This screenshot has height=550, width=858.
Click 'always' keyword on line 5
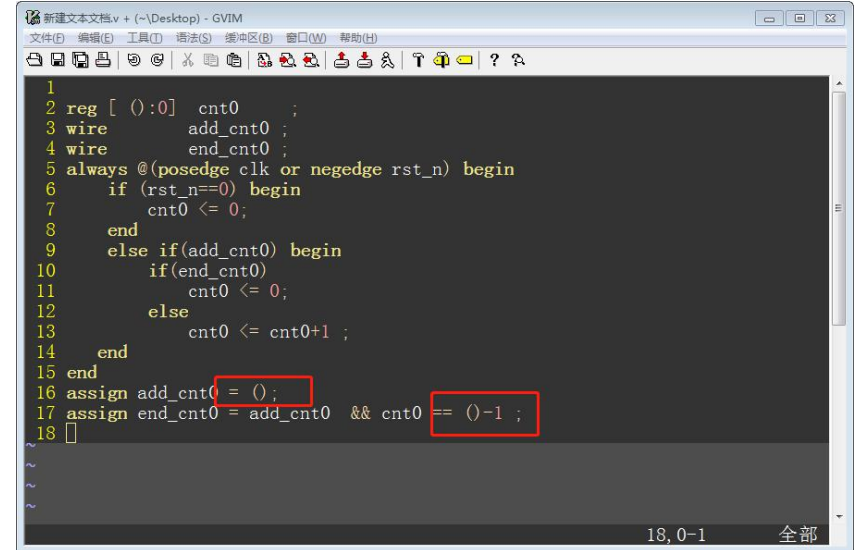(x=97, y=169)
